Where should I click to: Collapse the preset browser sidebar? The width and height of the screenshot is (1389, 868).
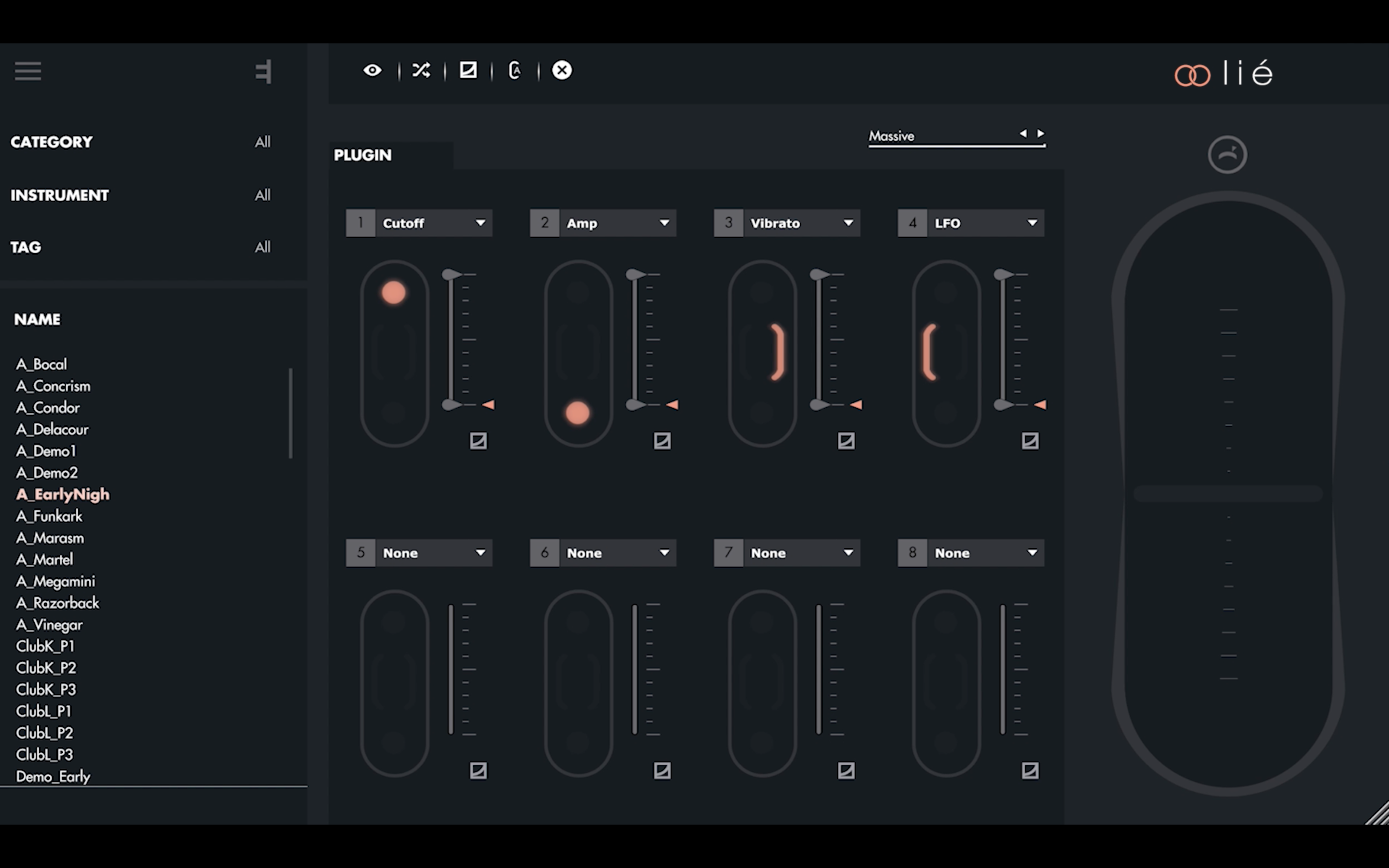(x=263, y=72)
